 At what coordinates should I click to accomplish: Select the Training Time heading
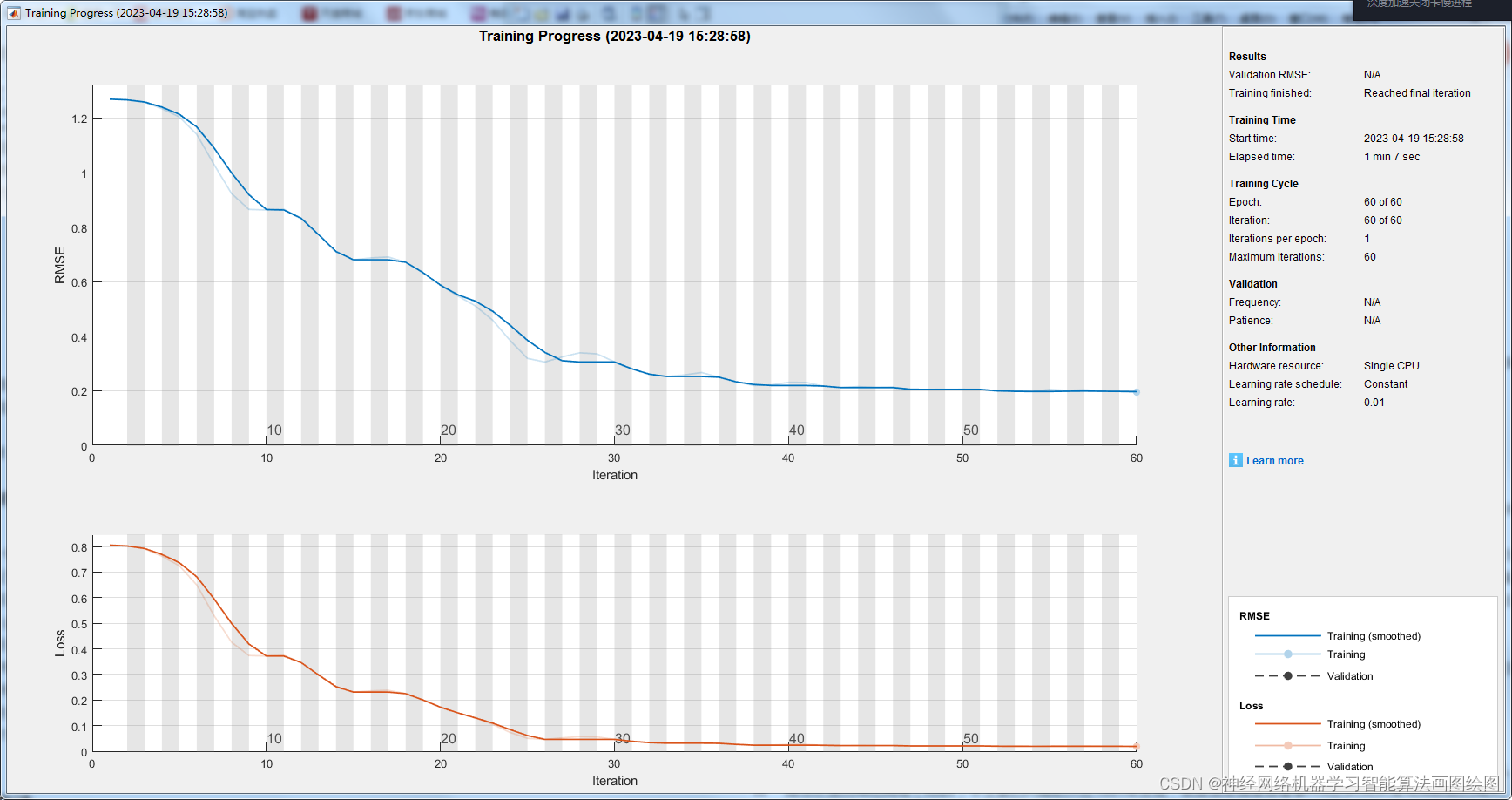(1262, 120)
